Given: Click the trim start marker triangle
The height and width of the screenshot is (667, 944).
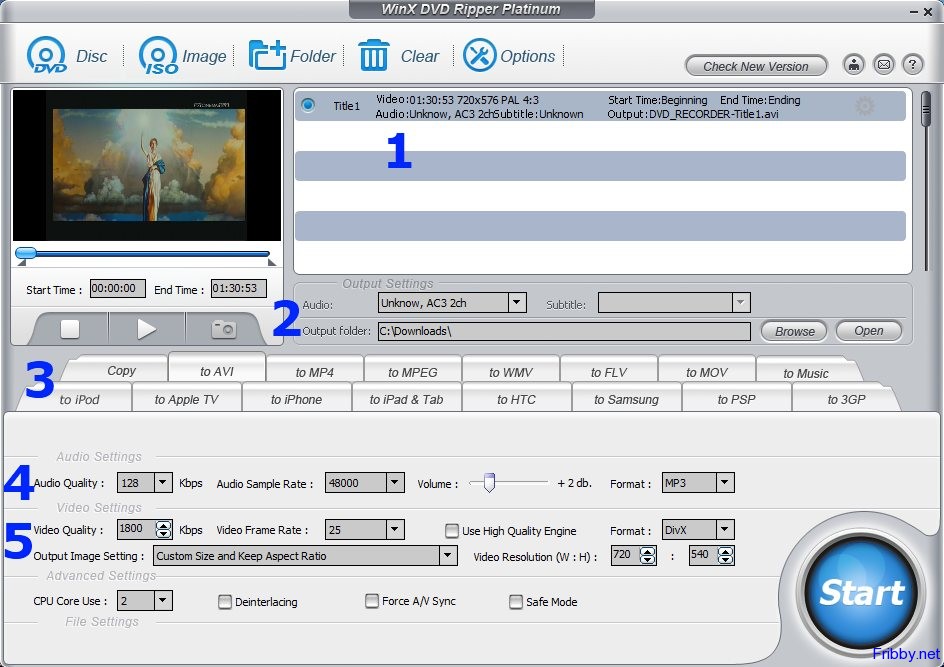Looking at the screenshot, I should point(22,263).
